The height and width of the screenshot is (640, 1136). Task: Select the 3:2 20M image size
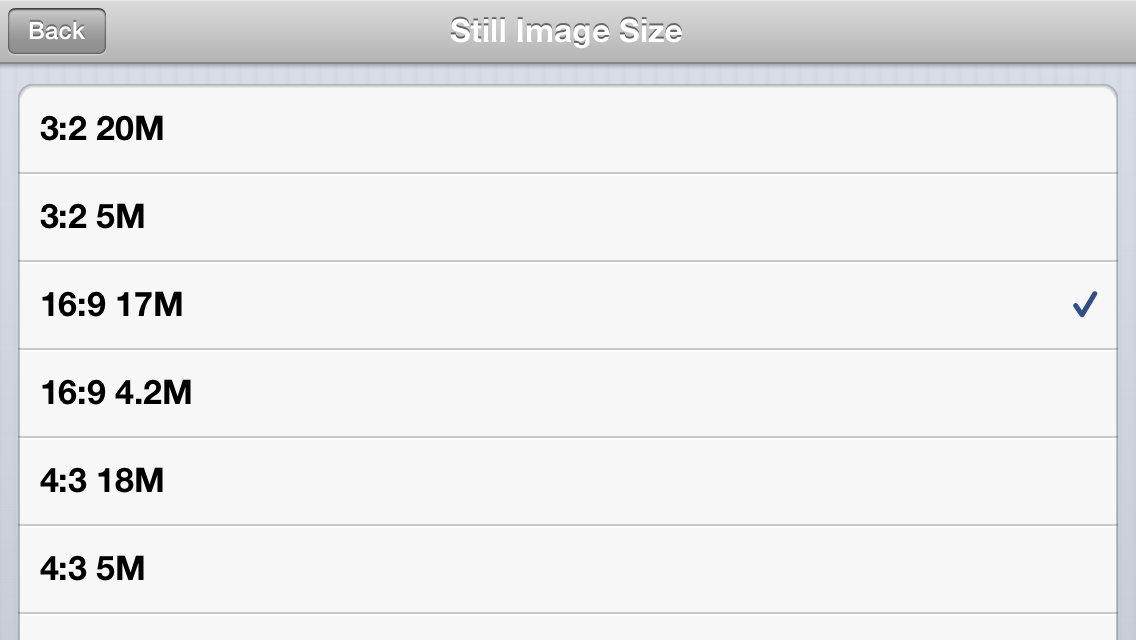pos(567,130)
